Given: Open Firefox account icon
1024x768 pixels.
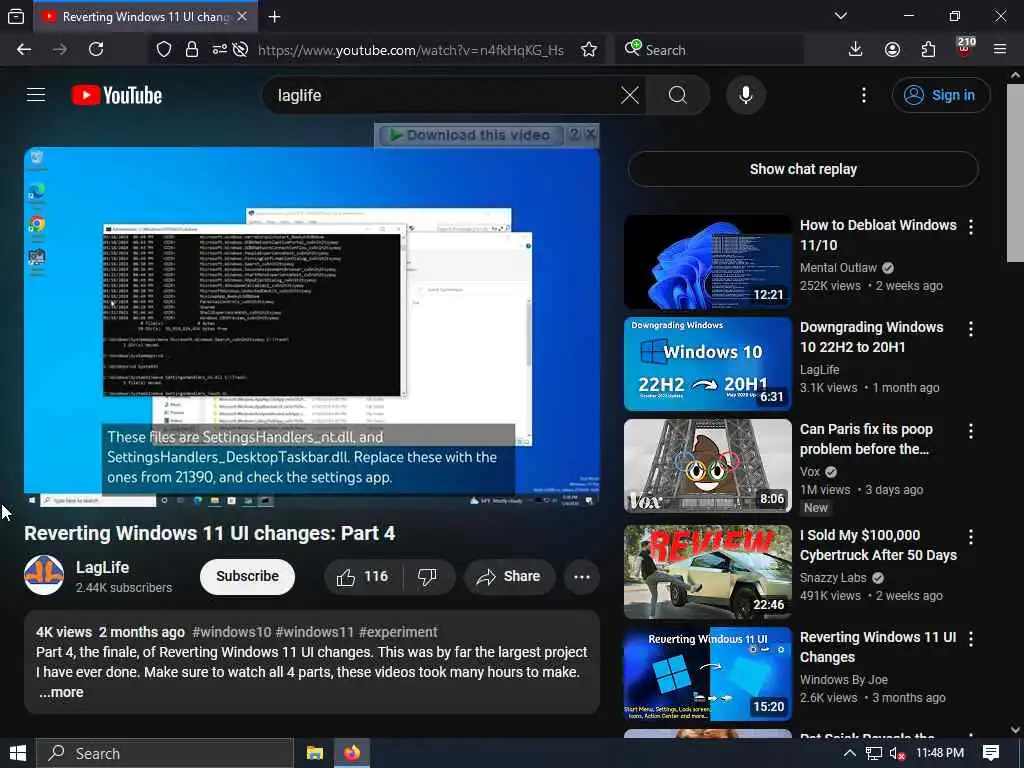Looking at the screenshot, I should [892, 50].
